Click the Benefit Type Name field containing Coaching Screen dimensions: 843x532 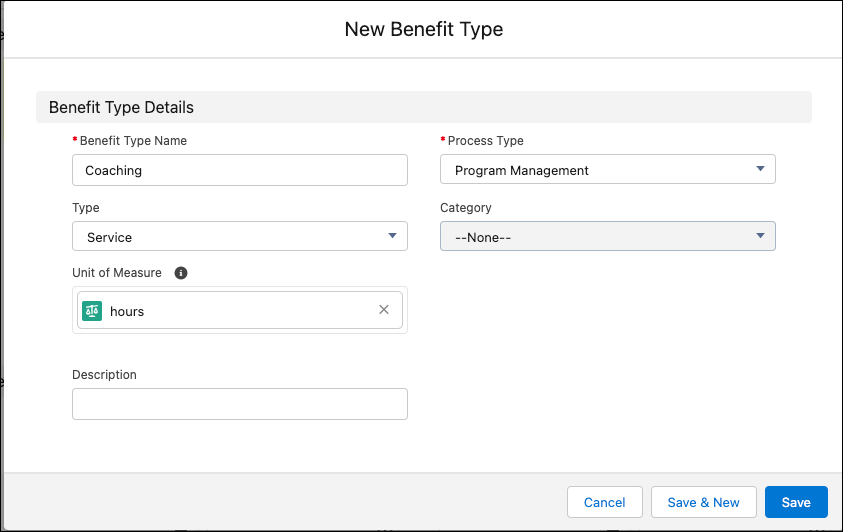coord(240,170)
